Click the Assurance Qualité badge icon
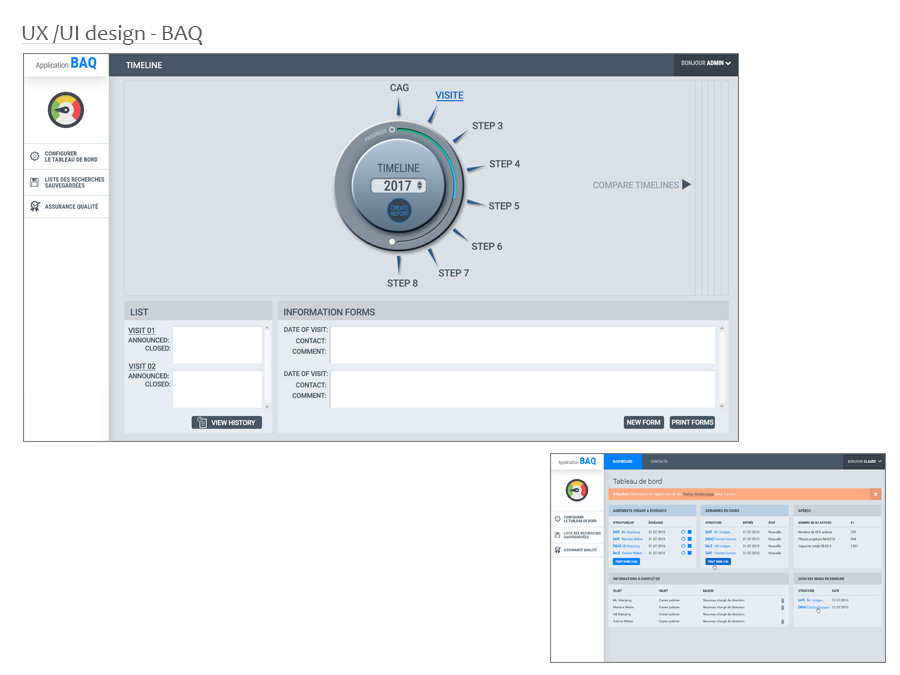The height and width of the screenshot is (675, 900). pyautogui.click(x=35, y=206)
